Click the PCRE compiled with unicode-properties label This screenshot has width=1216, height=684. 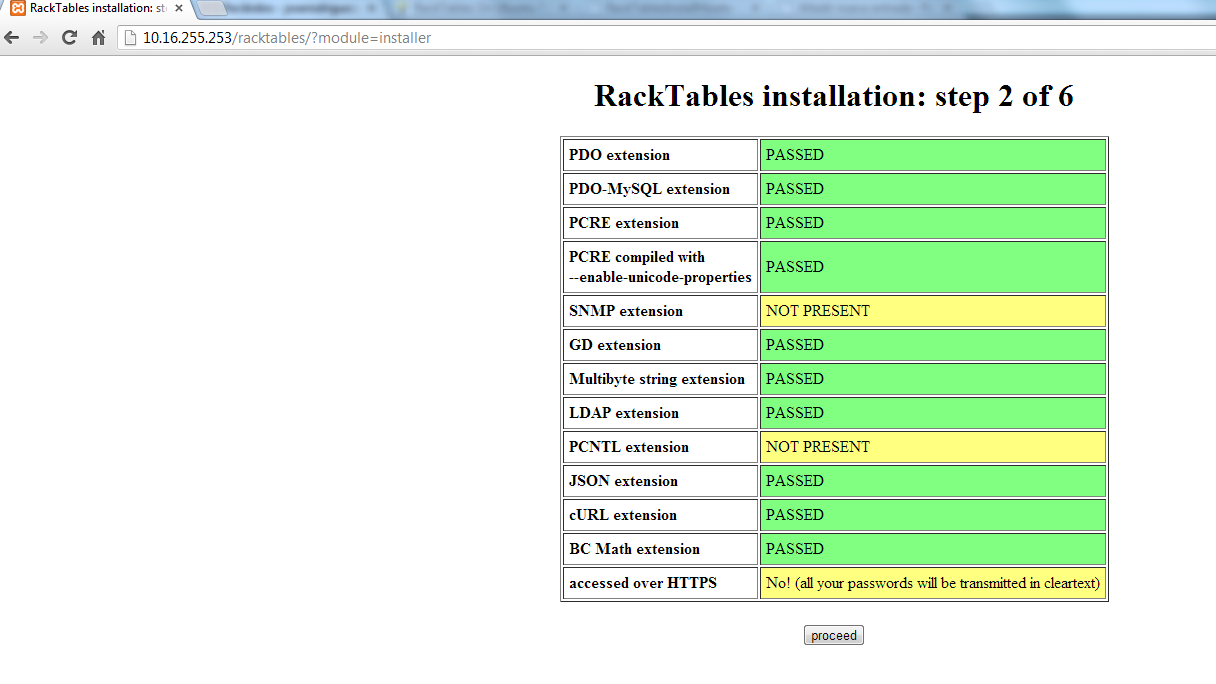click(x=659, y=267)
